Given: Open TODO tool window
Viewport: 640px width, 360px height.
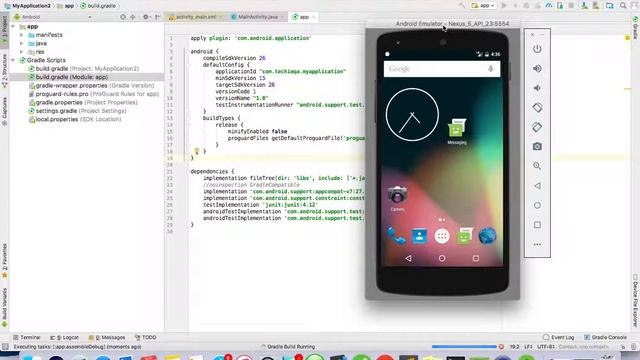Looking at the screenshot, I should (x=145, y=338).
